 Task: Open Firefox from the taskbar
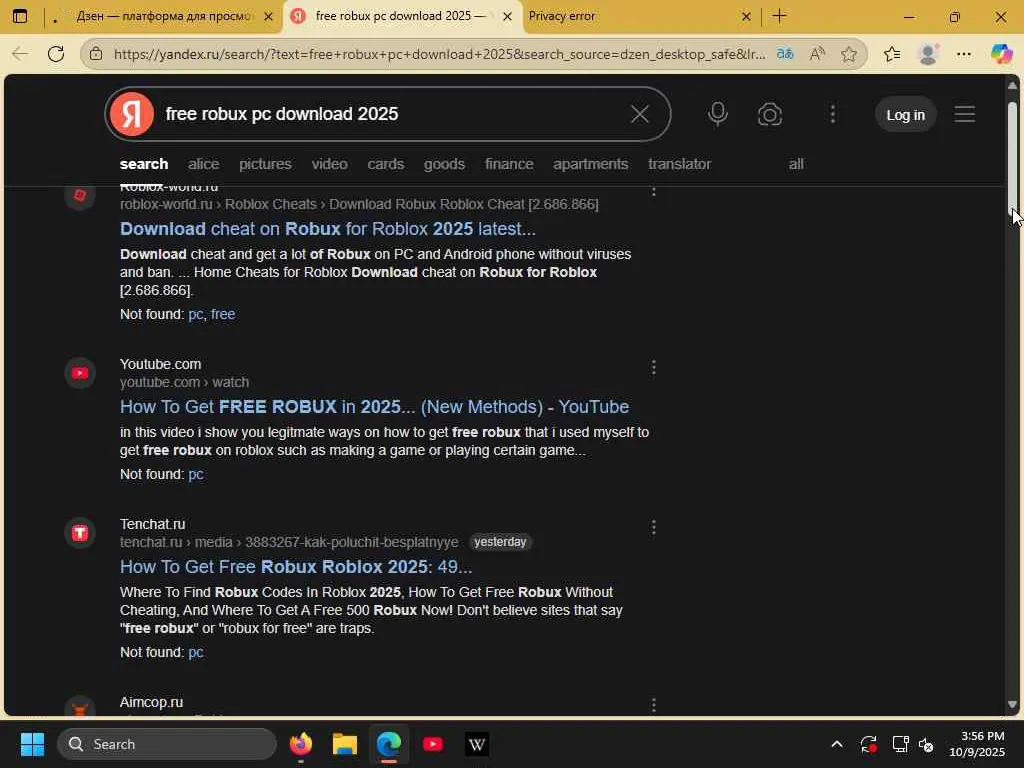click(300, 744)
